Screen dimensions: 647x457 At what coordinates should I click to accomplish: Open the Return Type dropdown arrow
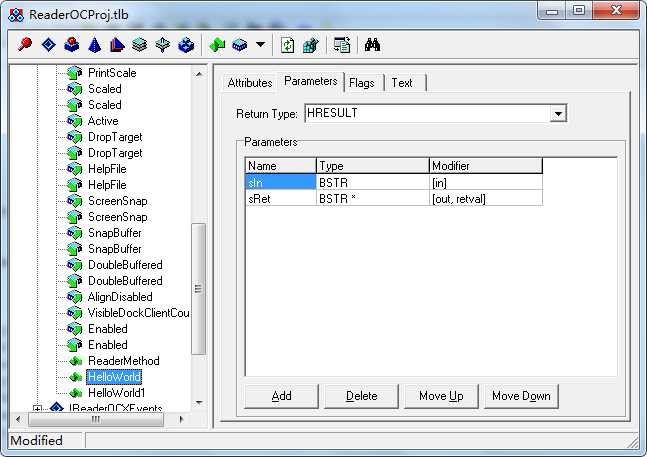(x=558, y=113)
